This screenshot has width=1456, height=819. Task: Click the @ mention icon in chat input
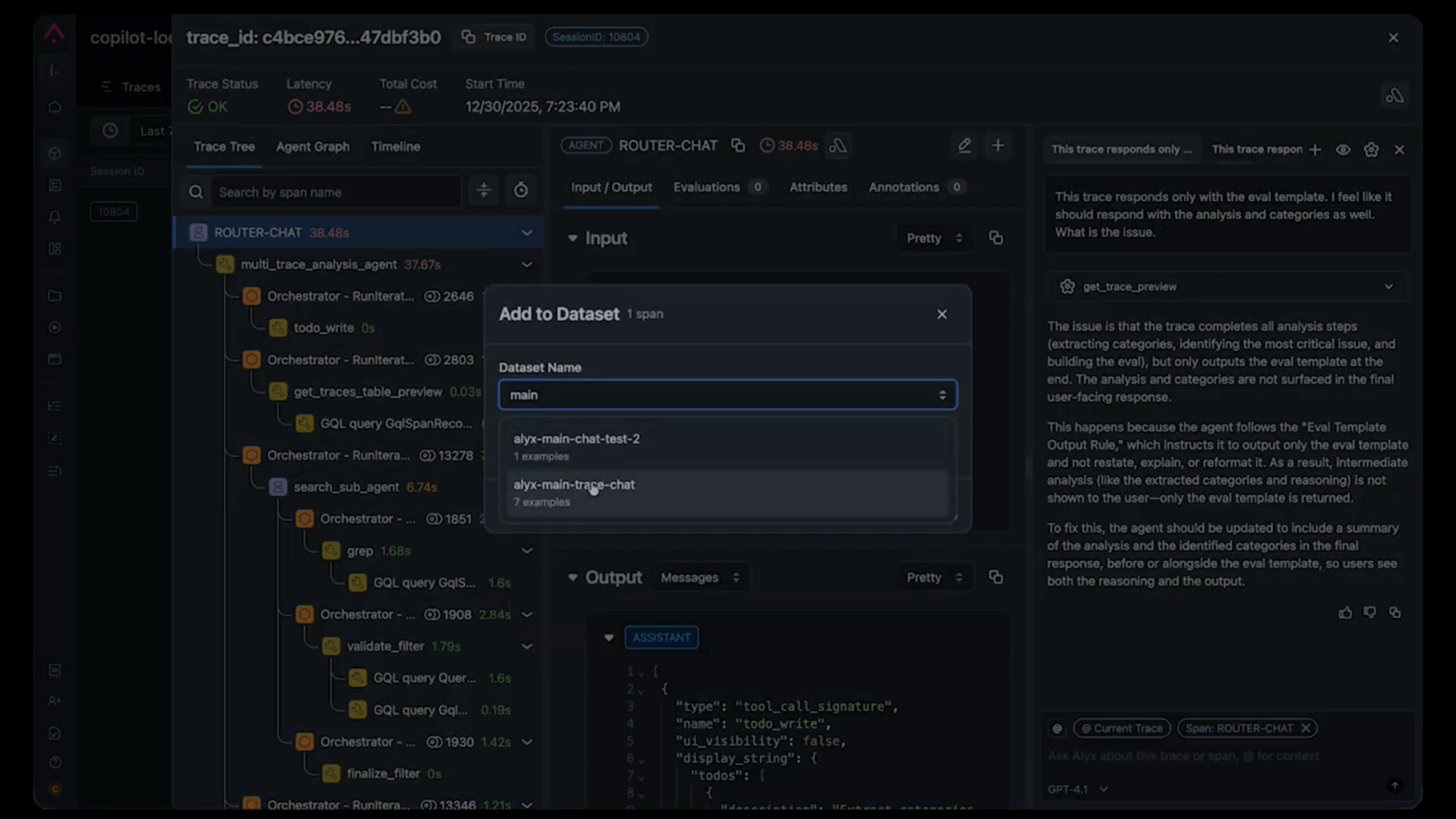pos(1057,728)
